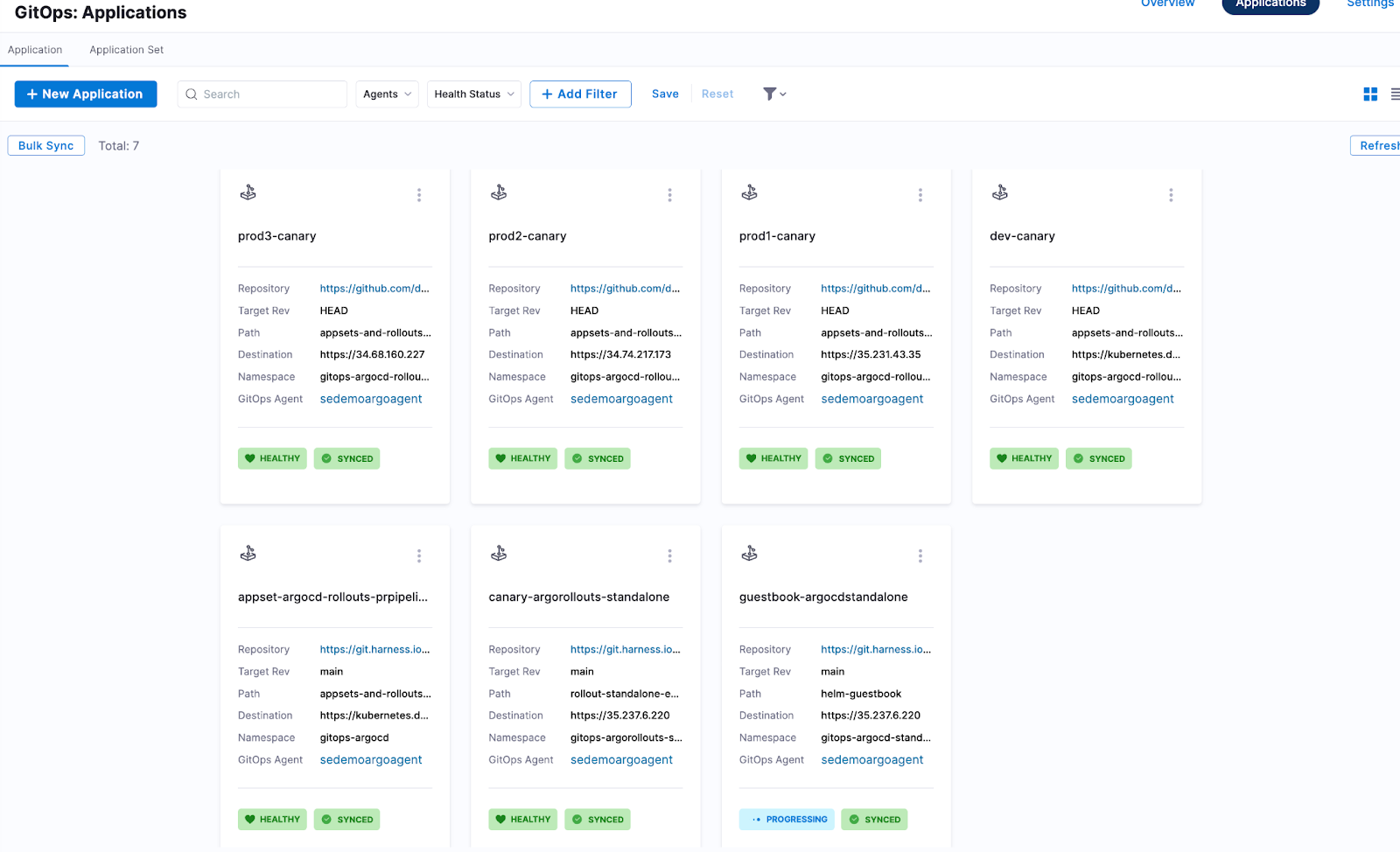Go to the Overview page
Screen dimensions: 1400x852
1167,3
